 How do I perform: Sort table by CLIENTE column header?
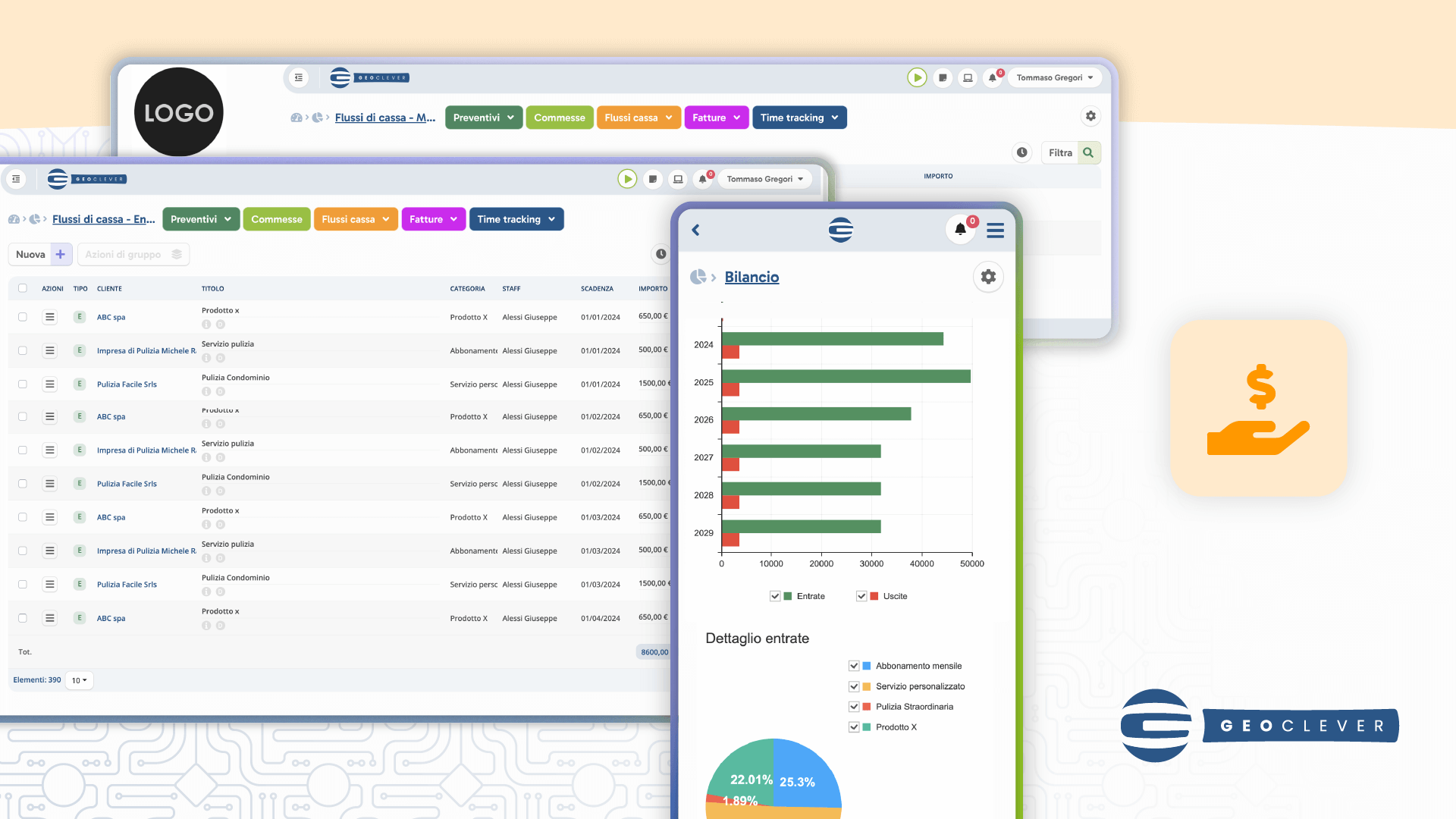(x=109, y=289)
